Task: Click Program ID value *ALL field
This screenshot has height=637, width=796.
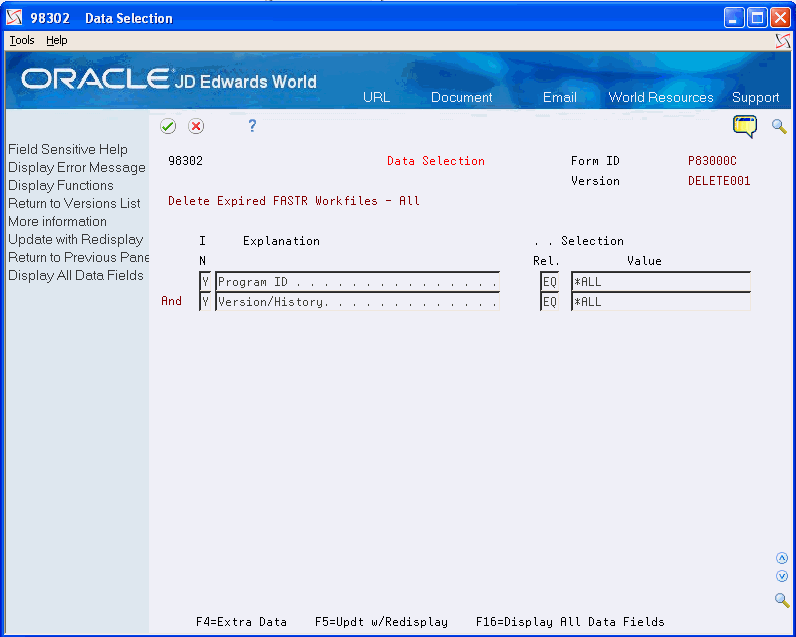Action: point(661,282)
